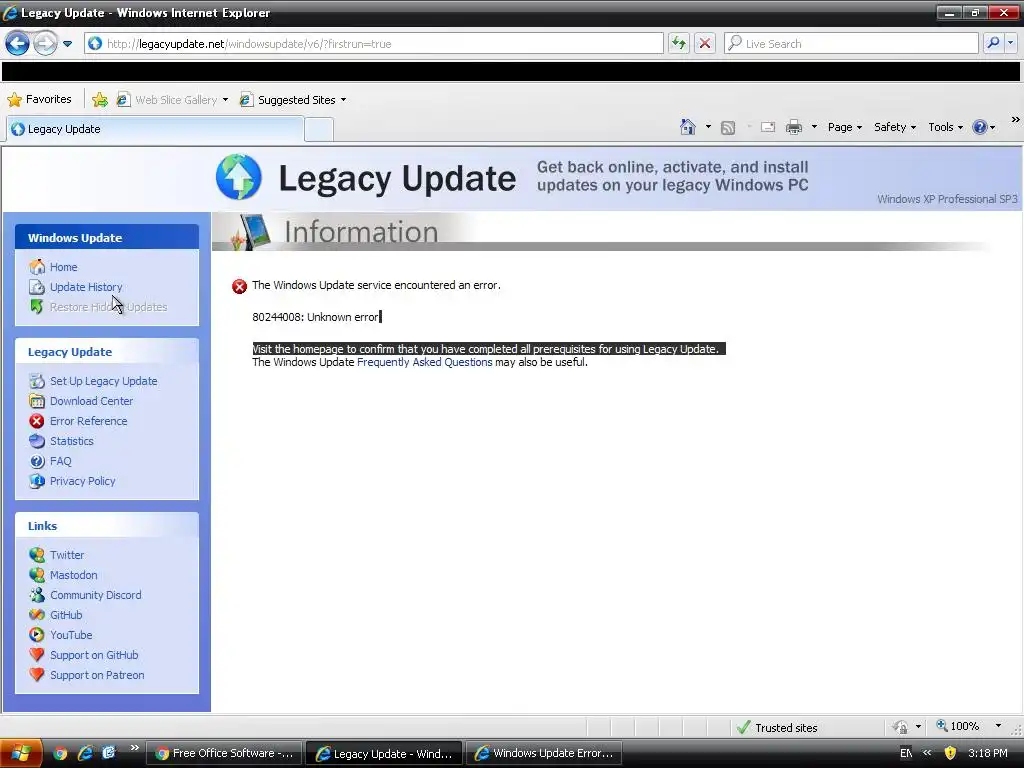The image size is (1024, 768).
Task: Click the FAQ question mark icon
Action: tap(37, 461)
